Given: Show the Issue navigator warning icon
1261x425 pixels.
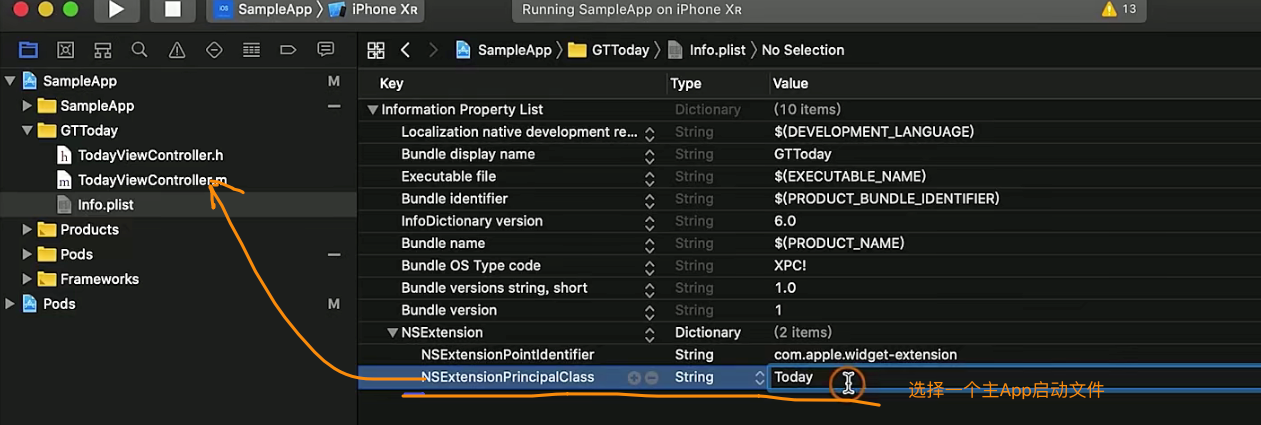Looking at the screenshot, I should click(x=177, y=50).
